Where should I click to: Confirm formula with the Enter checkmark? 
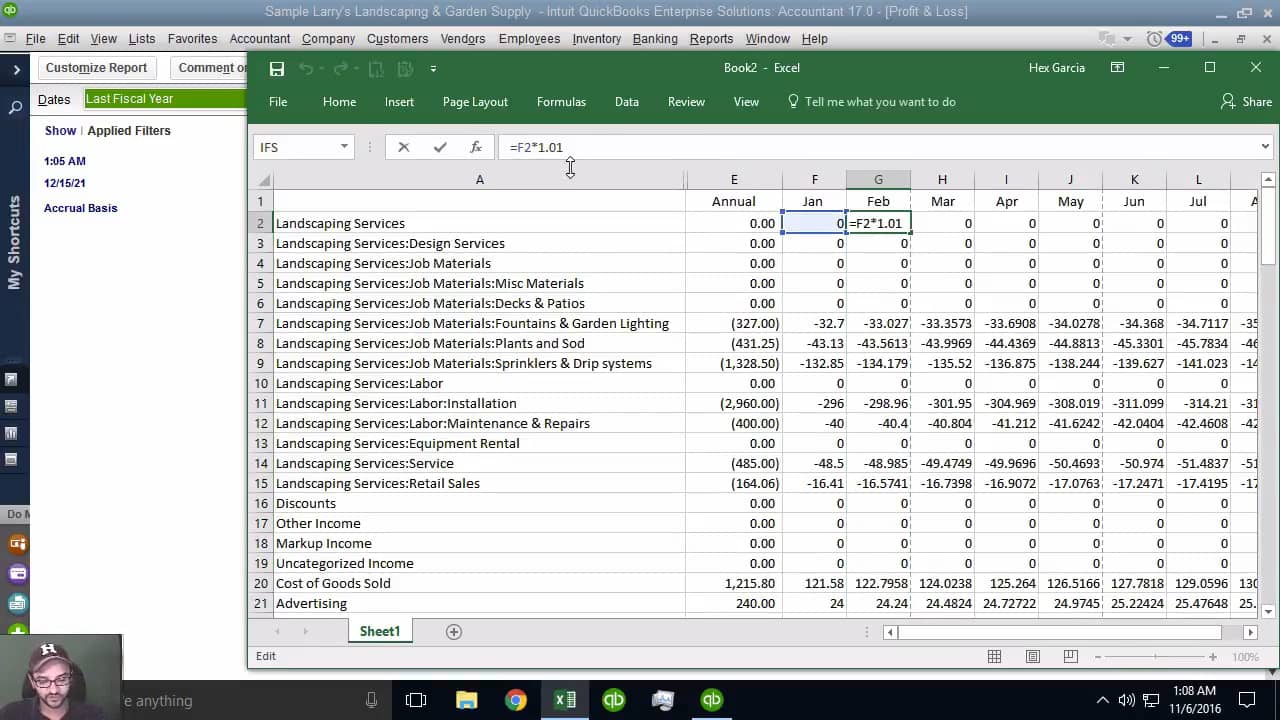440,147
